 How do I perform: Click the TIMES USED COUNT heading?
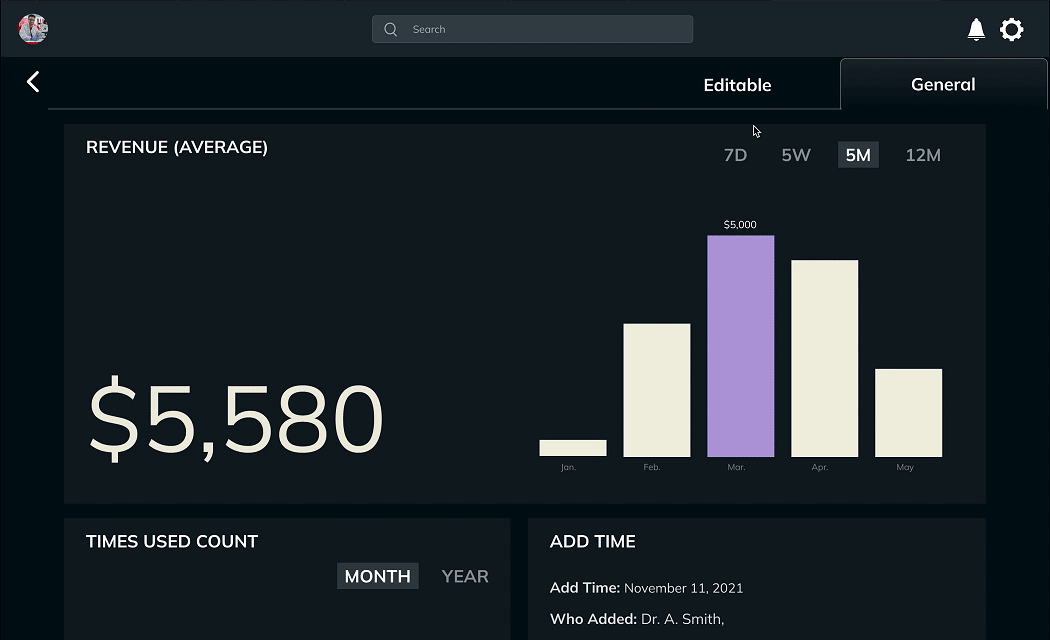[x=171, y=542]
